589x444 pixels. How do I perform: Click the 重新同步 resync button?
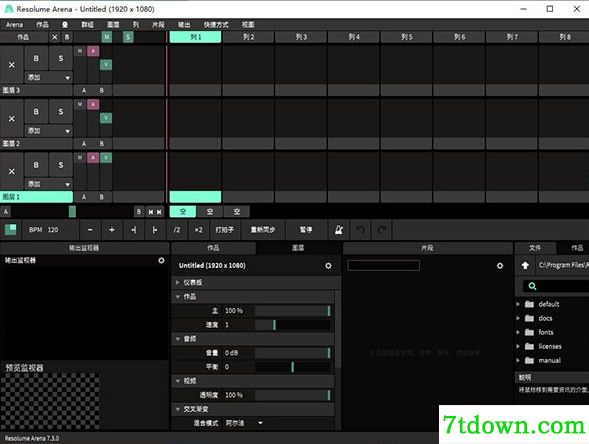263,230
